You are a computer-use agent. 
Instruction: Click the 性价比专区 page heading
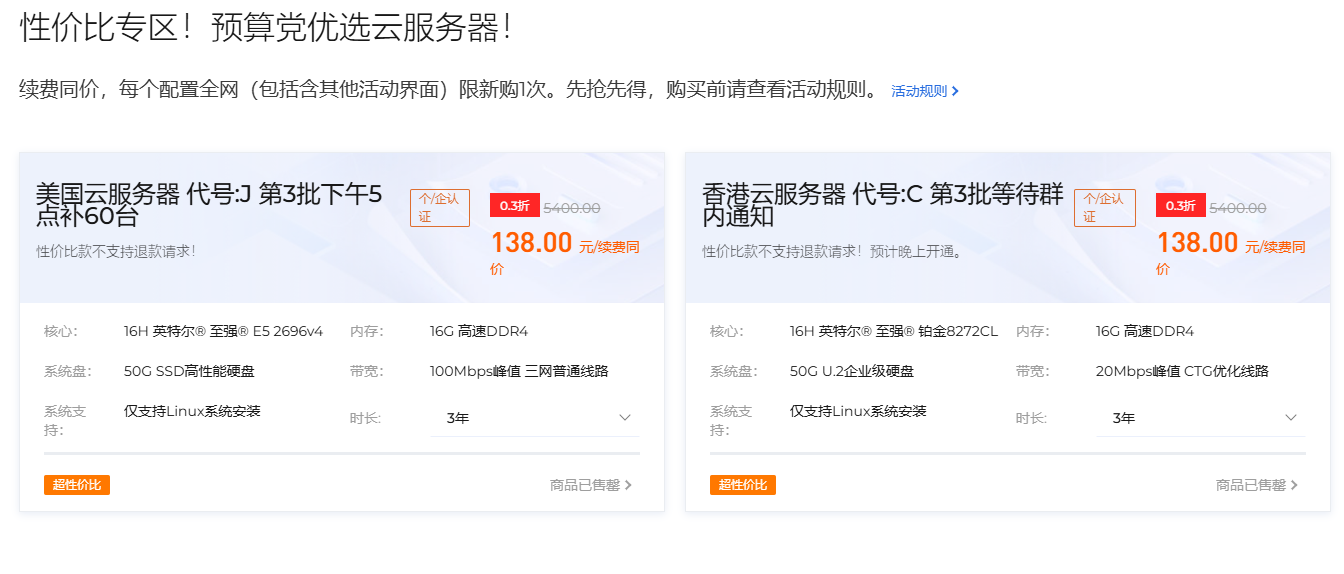pos(266,28)
